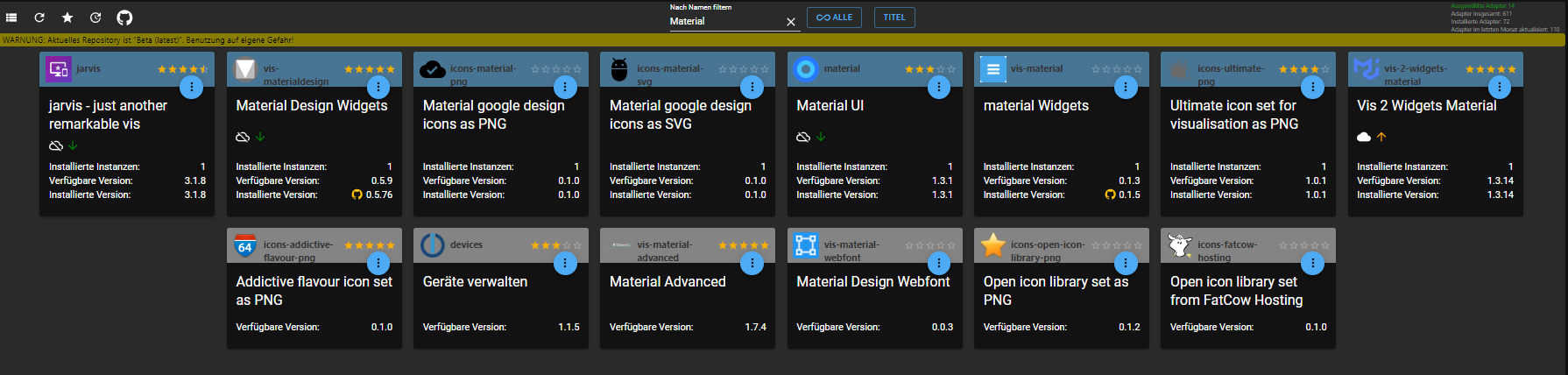The image size is (1568, 375).
Task: Click the available version 1.7.4 value
Action: (756, 327)
